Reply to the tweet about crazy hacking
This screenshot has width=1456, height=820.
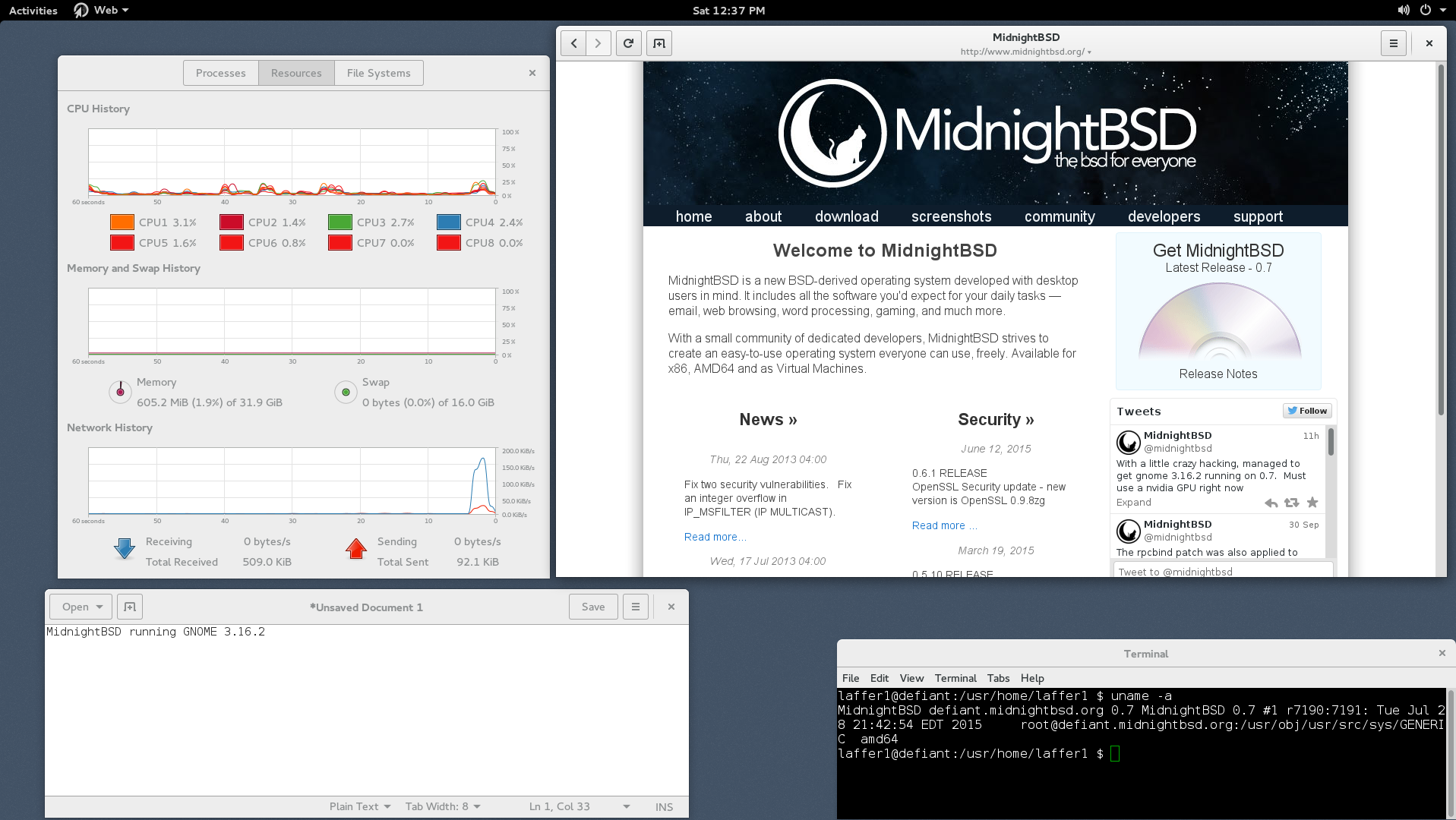tap(1271, 503)
